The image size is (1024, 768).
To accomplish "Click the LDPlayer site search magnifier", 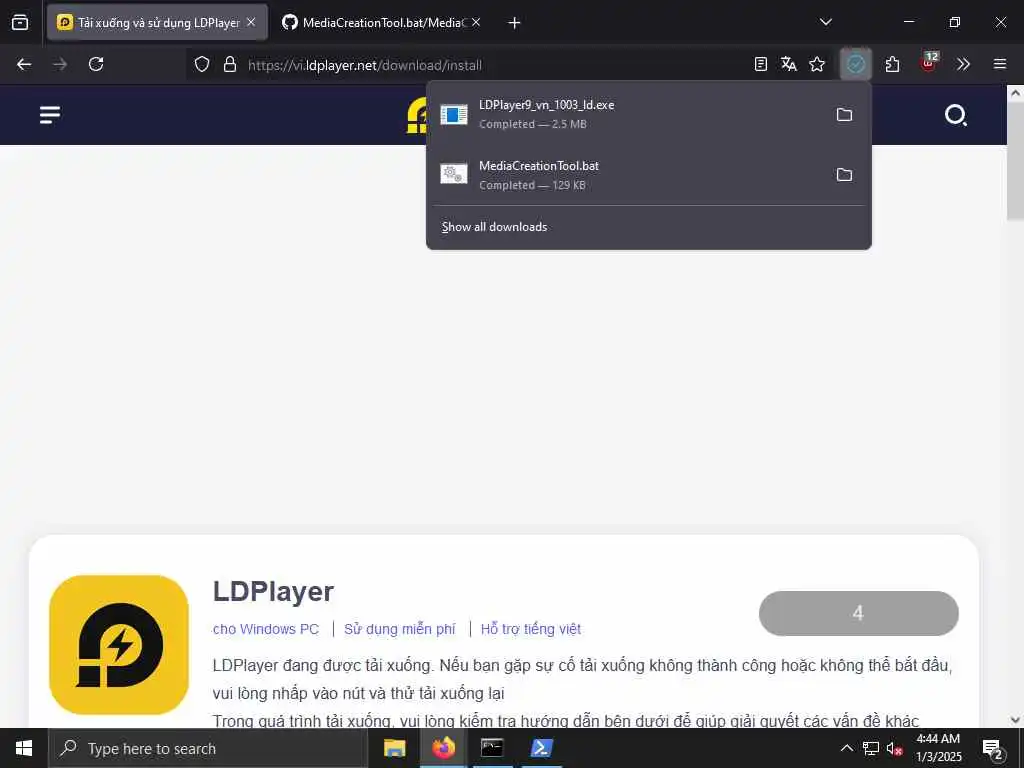I will [x=955, y=115].
